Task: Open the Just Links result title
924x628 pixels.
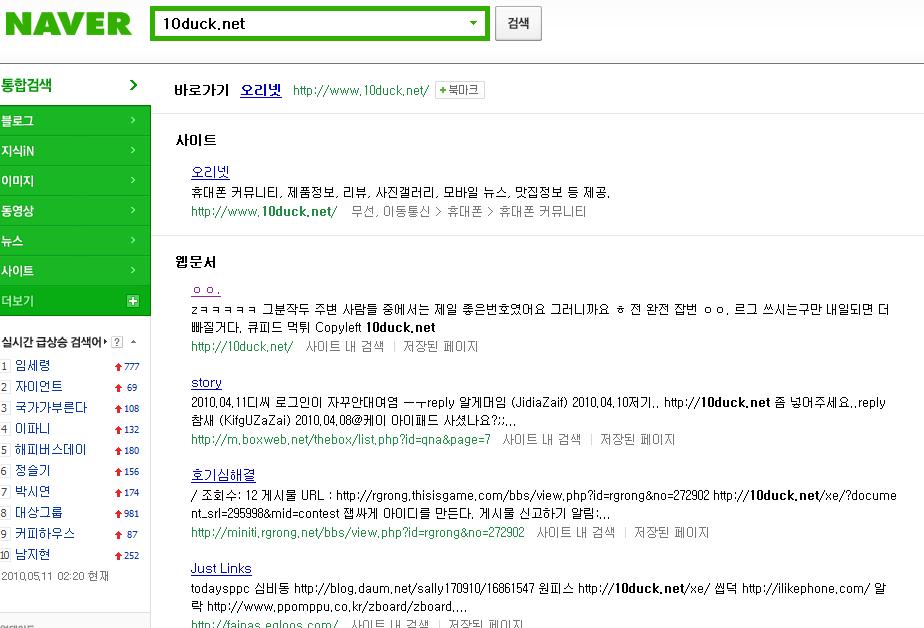Action: (x=221, y=568)
